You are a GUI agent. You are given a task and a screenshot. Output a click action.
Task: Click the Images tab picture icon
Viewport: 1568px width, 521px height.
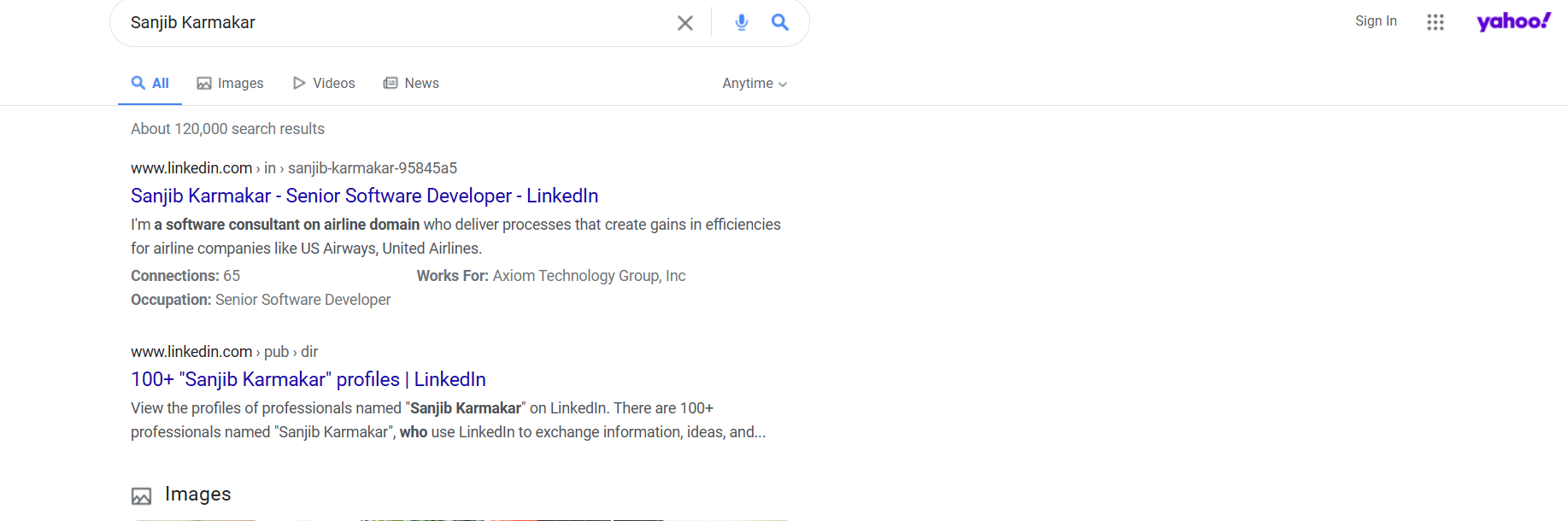[x=204, y=84]
